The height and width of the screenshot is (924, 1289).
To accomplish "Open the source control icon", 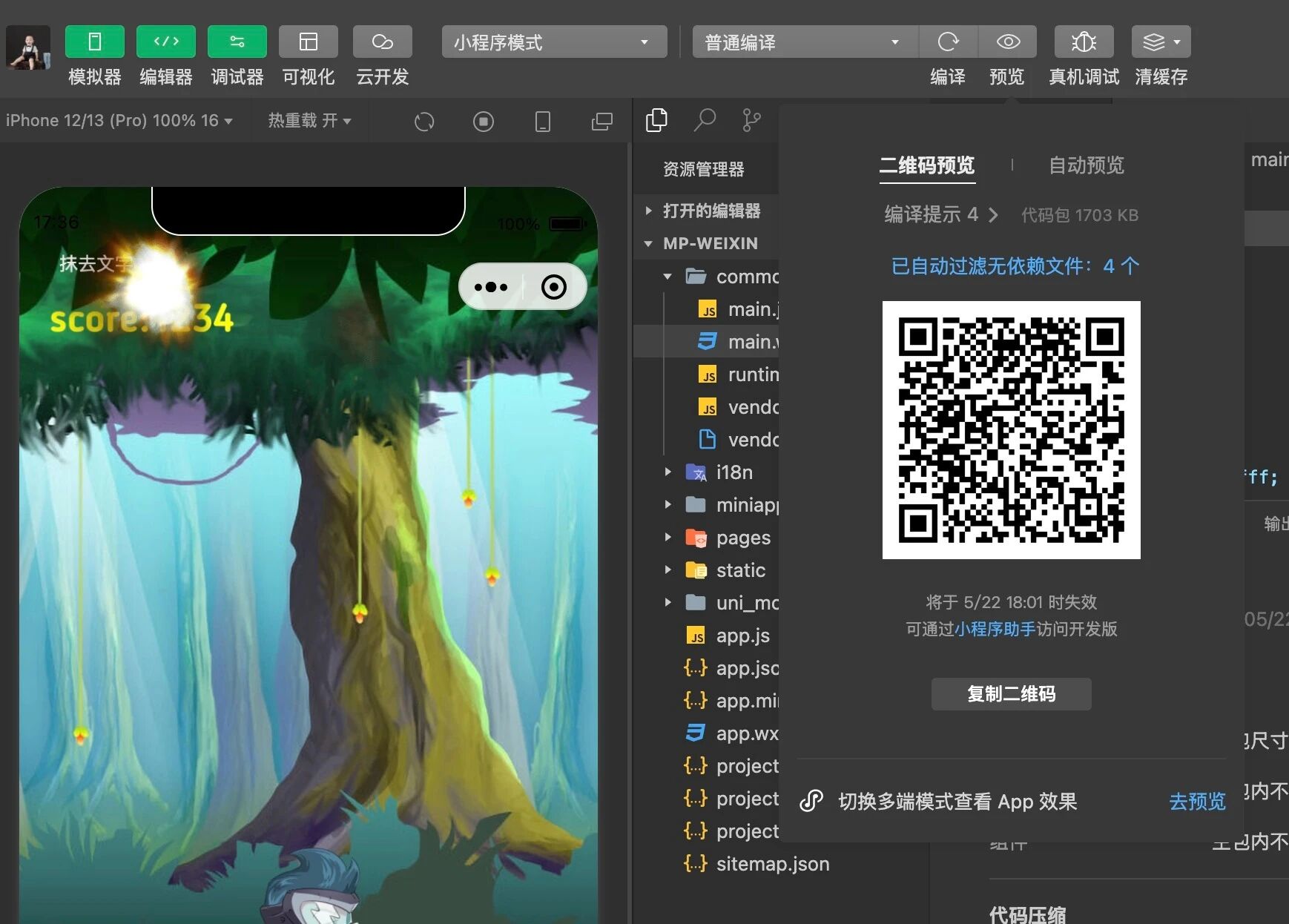I will tap(751, 120).
